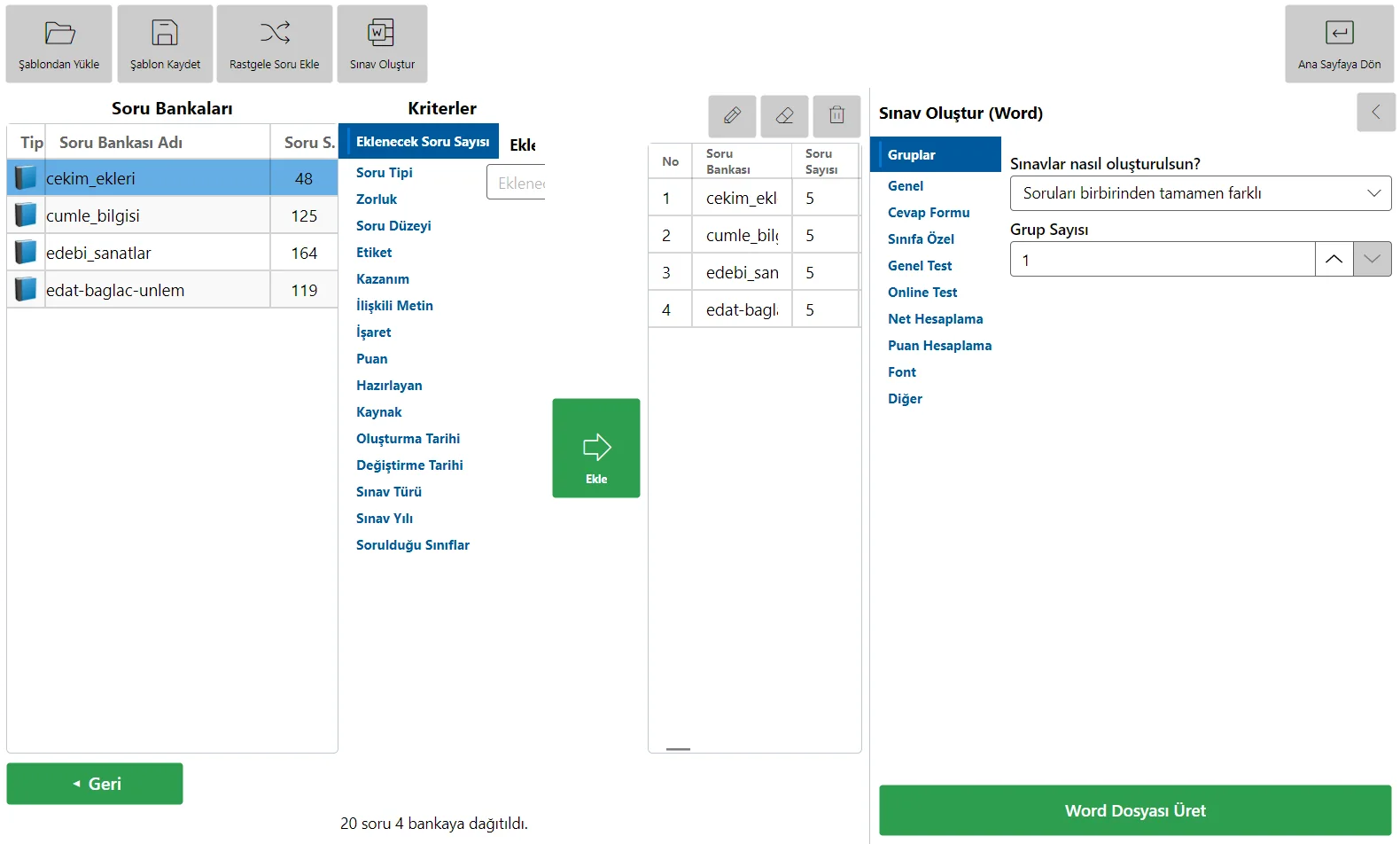Click the Eklenecek question count input field
Image resolution: width=1400 pixels, height=844 pixels.
click(x=517, y=183)
